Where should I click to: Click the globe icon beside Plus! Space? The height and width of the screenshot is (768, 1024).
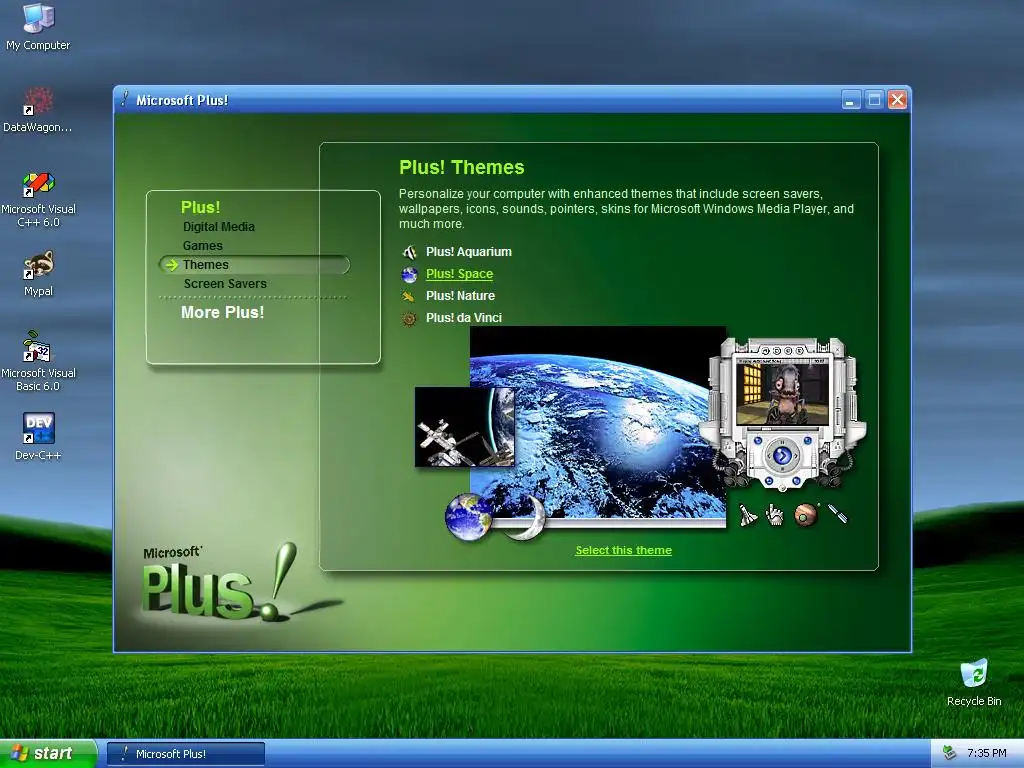click(x=409, y=274)
